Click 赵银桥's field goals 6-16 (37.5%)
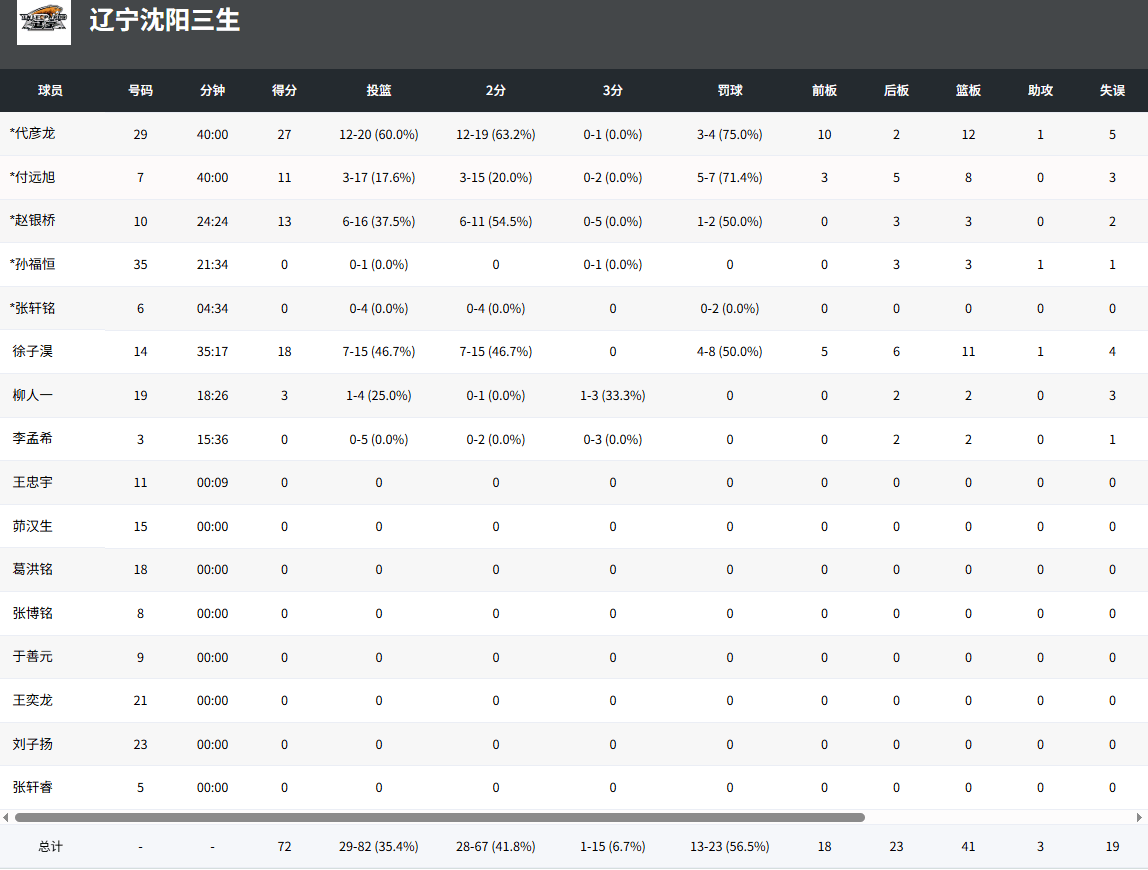 [x=379, y=222]
